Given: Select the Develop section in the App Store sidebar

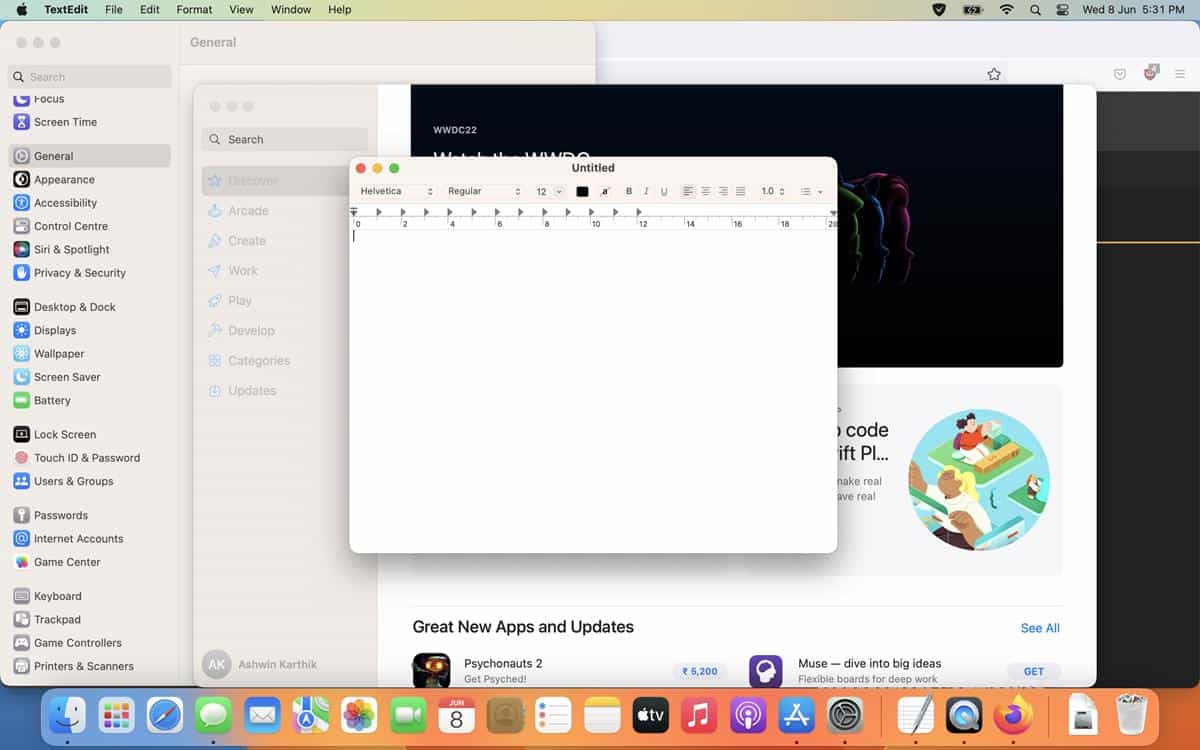Looking at the screenshot, I should tap(251, 330).
